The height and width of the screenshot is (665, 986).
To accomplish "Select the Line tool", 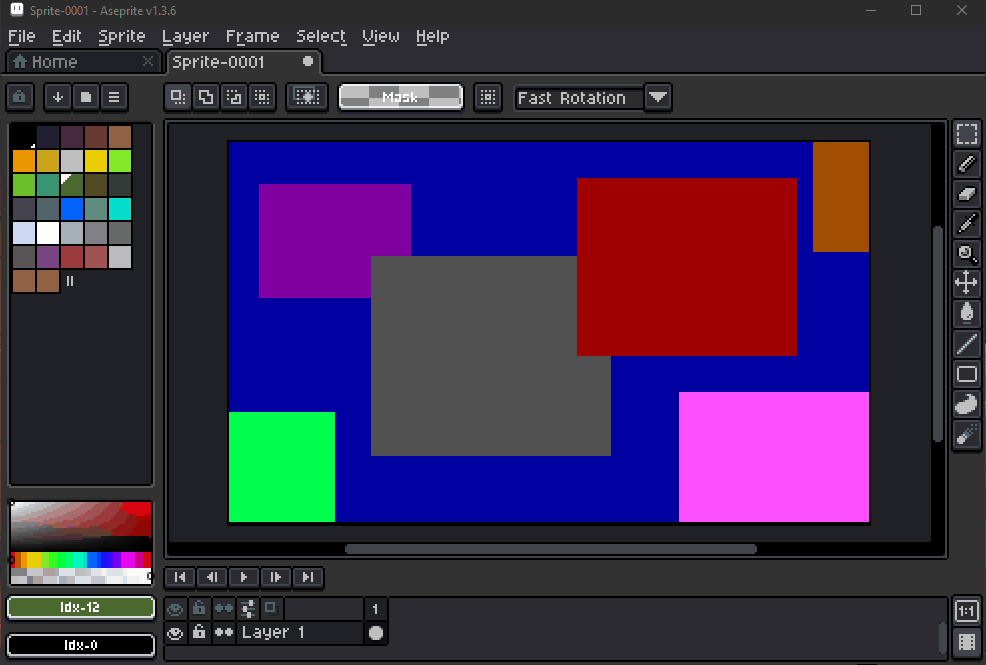I will click(x=966, y=343).
